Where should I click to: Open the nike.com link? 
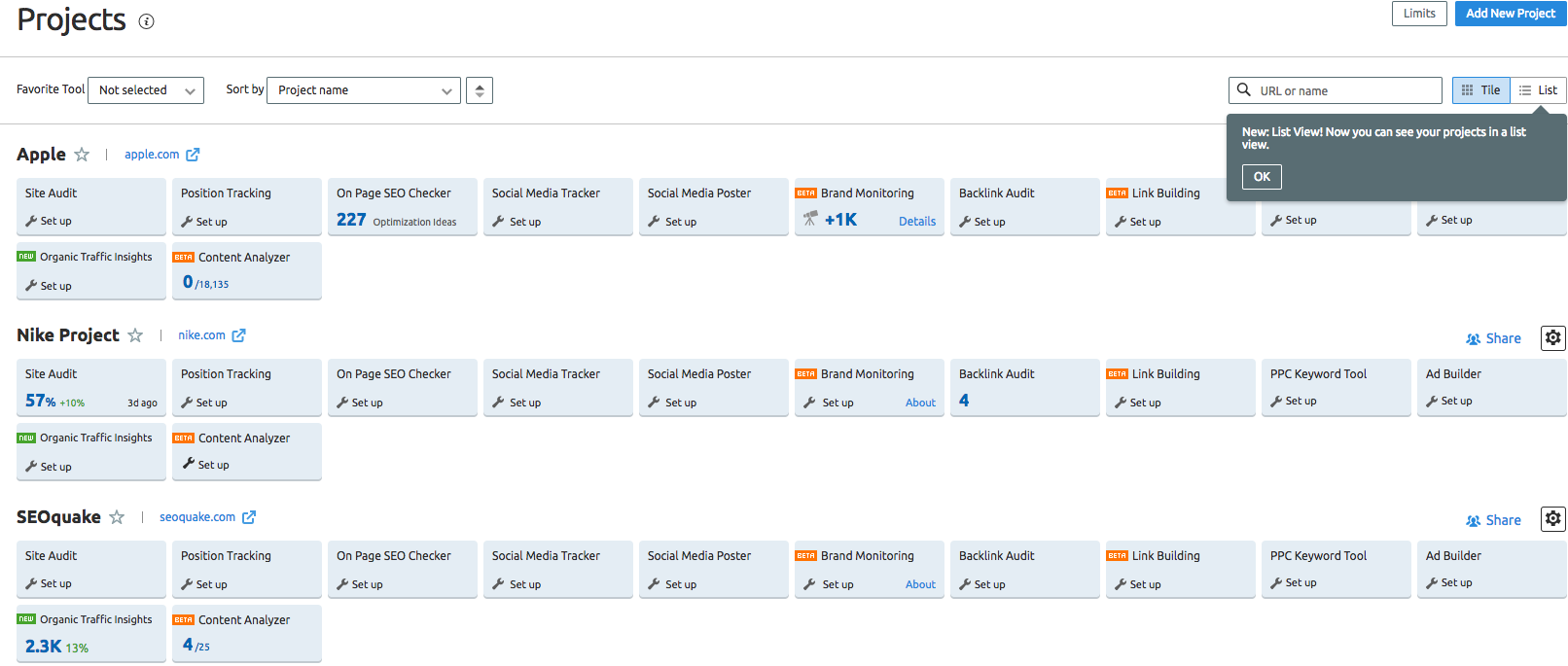[201, 335]
